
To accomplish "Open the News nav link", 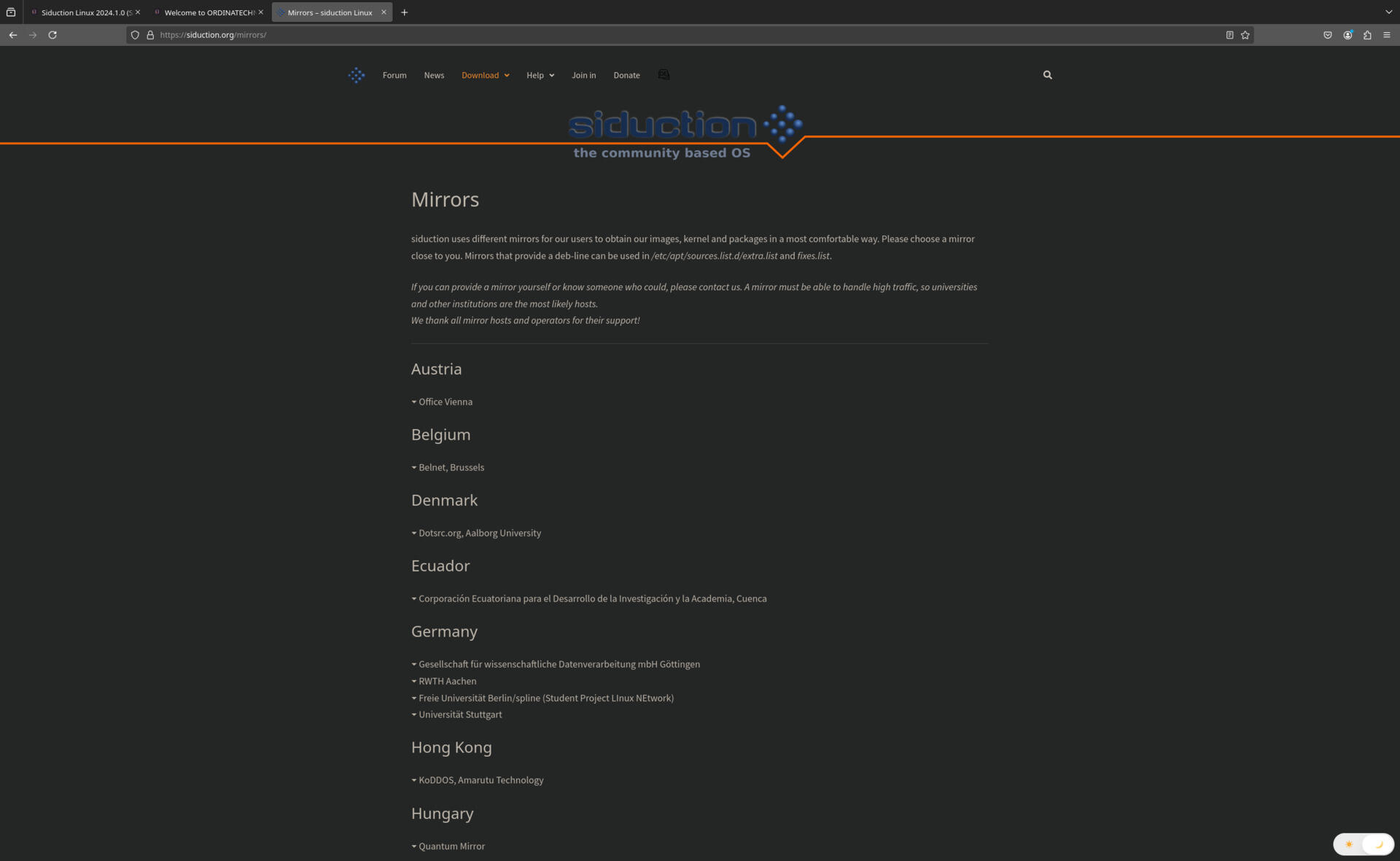I will coord(434,75).
